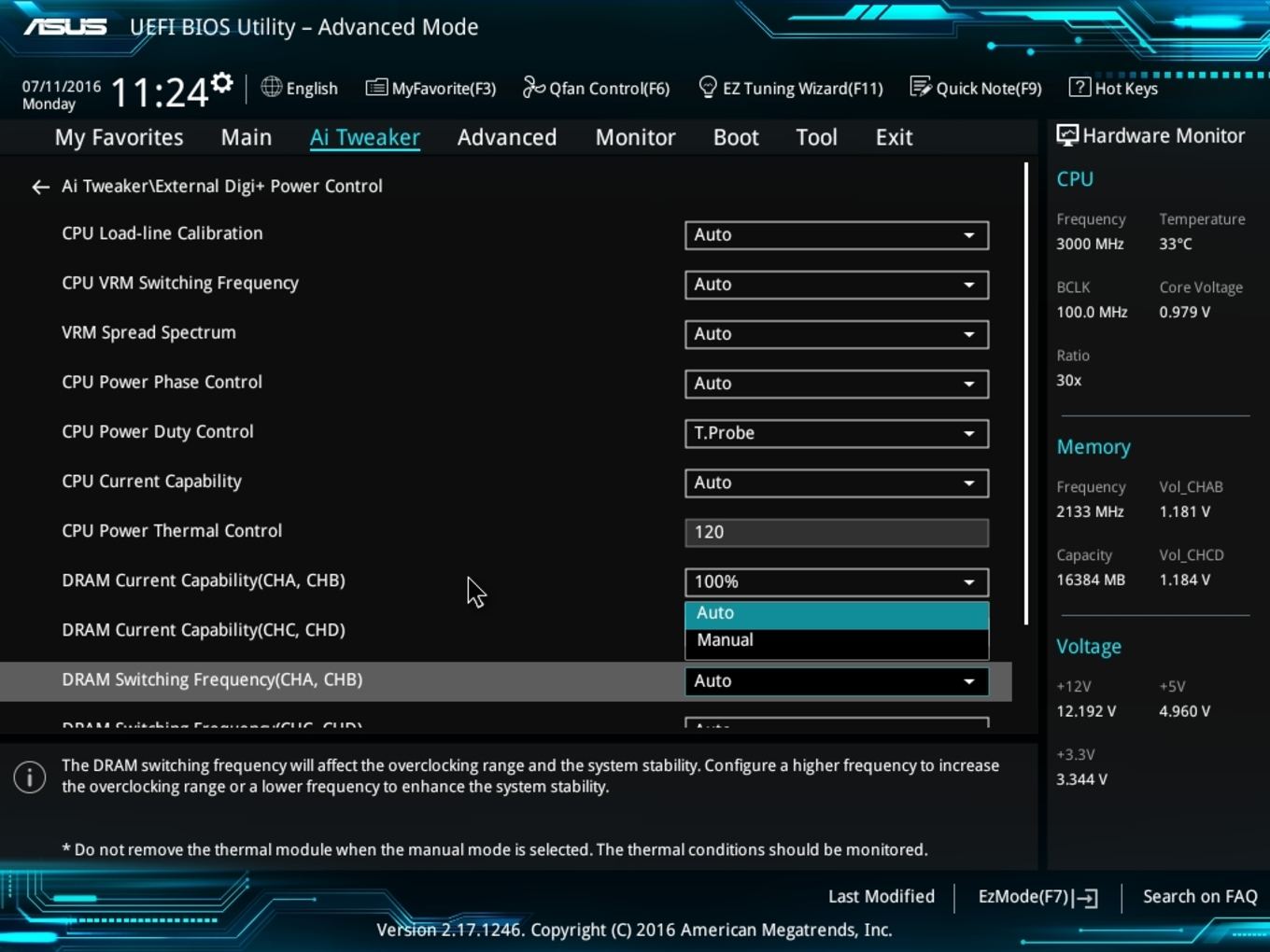Go back using the left arrow icon

(x=40, y=187)
